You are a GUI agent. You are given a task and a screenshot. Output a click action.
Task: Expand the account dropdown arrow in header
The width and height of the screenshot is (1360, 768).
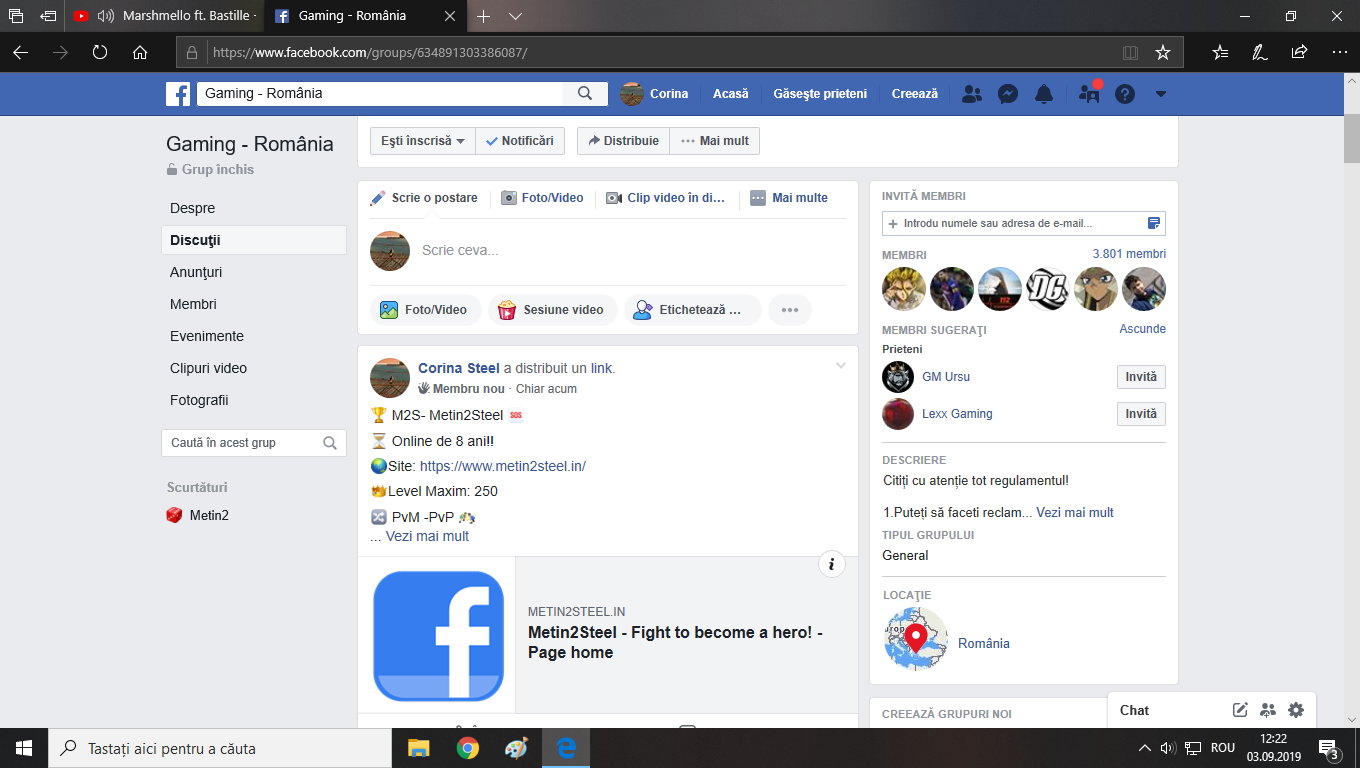pyautogui.click(x=1160, y=94)
